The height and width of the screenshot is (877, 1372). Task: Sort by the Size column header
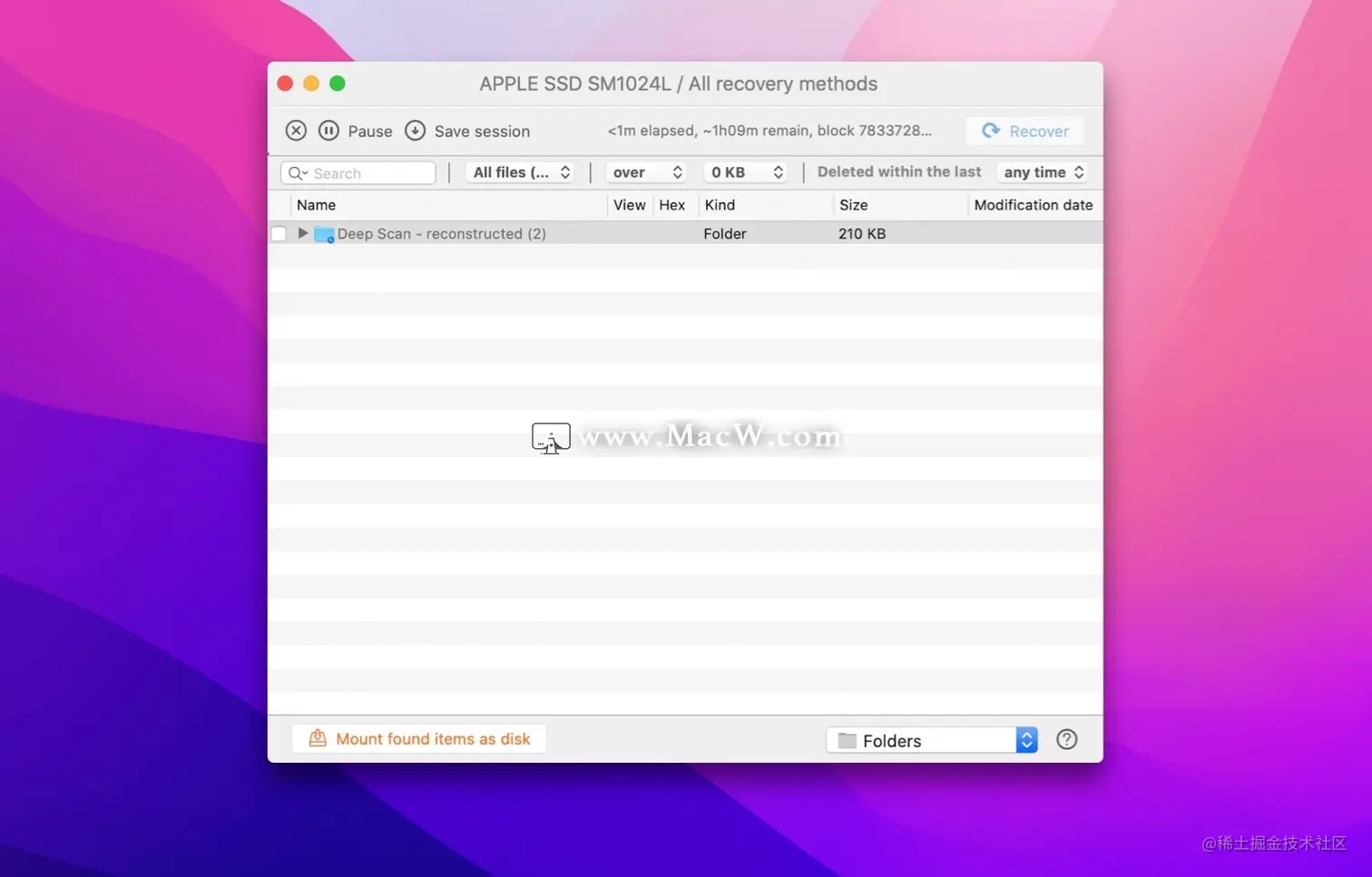(853, 205)
